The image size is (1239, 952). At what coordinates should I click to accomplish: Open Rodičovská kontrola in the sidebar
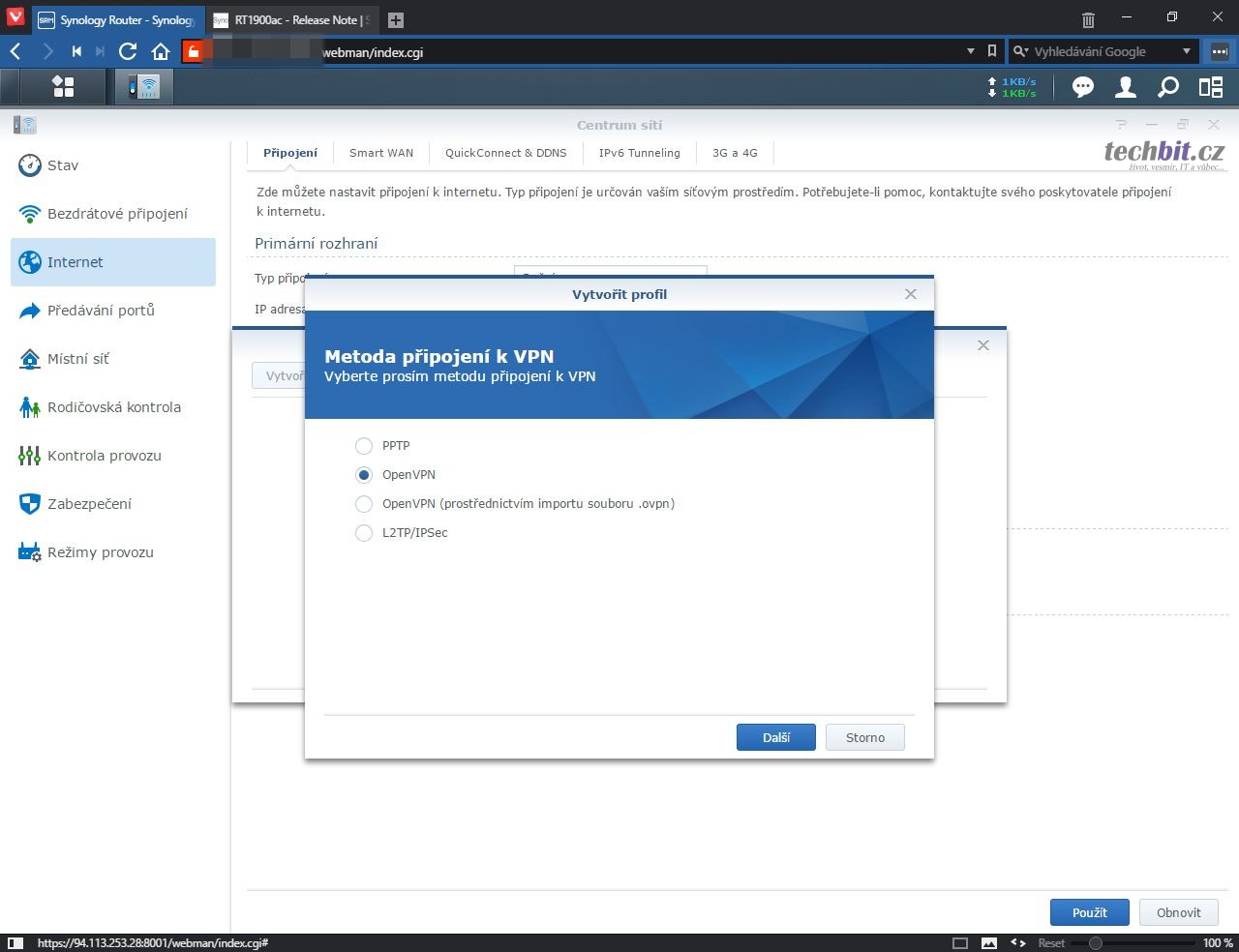point(113,407)
